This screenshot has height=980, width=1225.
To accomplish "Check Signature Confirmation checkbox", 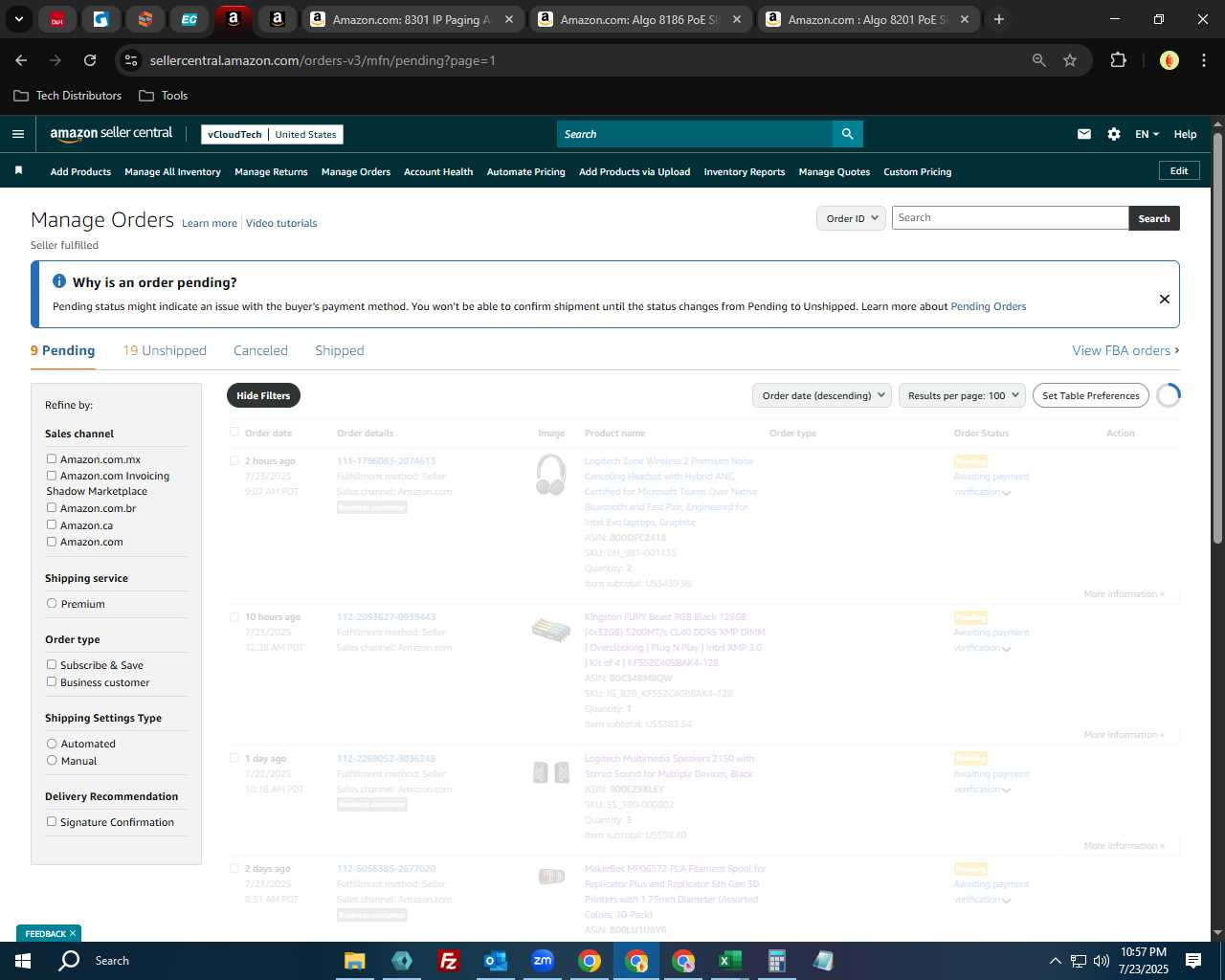I will (52, 821).
